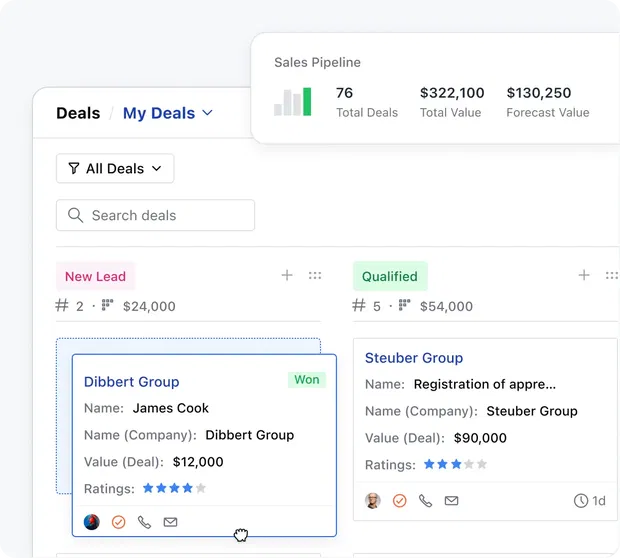Click 'Registration of appre...' deal name
This screenshot has width=620, height=558.
pyautogui.click(x=485, y=384)
